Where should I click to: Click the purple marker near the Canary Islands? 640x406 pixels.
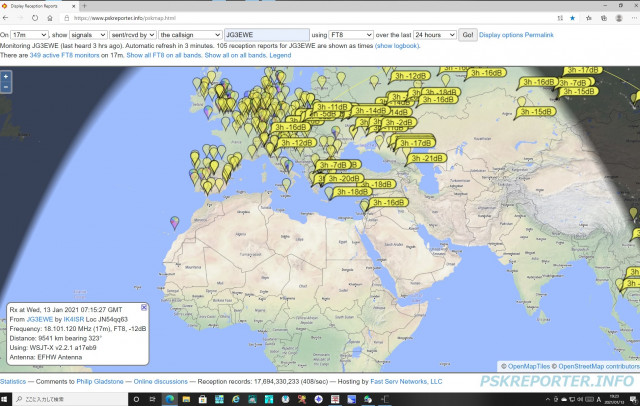coord(175,222)
